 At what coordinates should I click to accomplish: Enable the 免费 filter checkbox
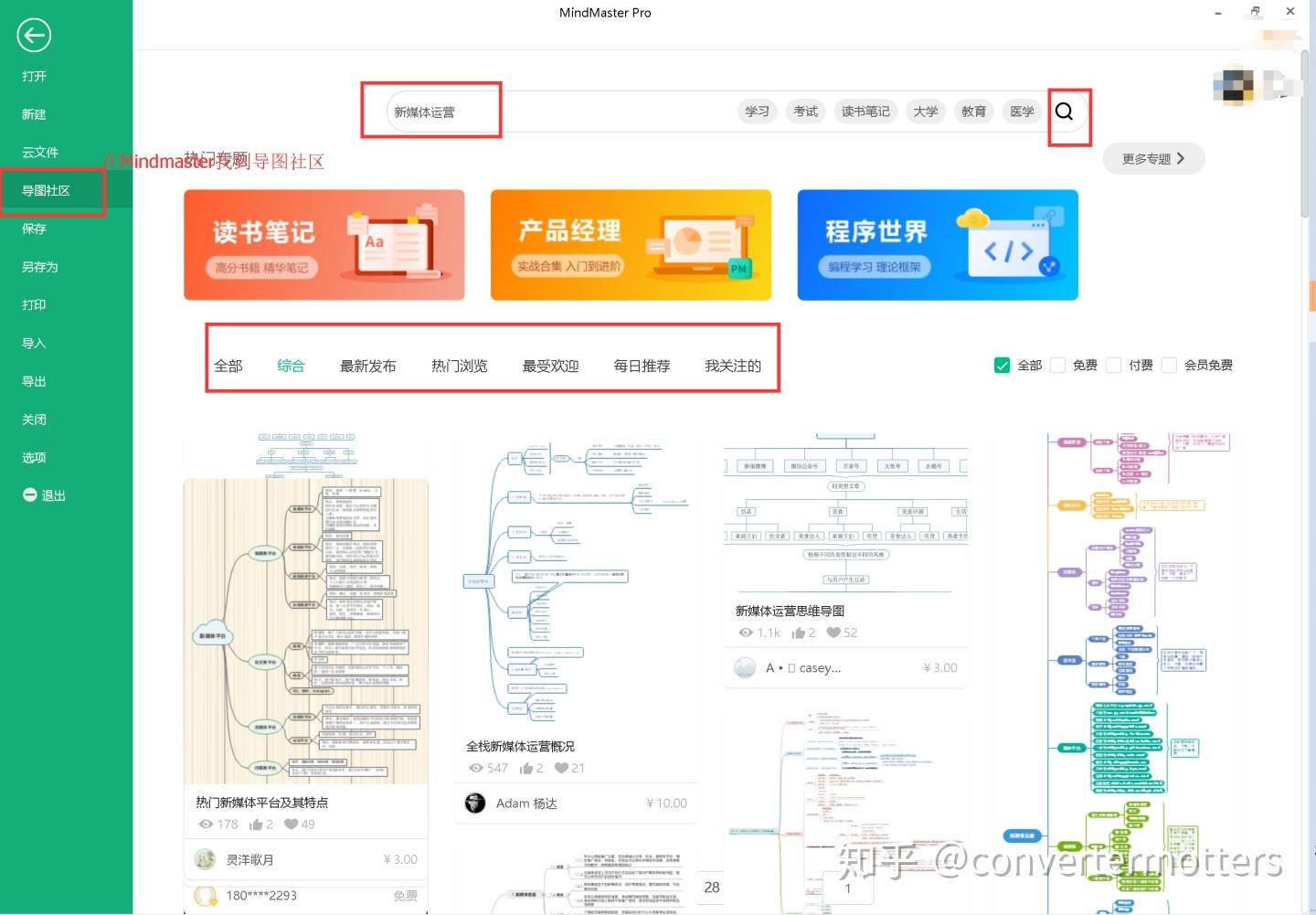click(x=1058, y=366)
